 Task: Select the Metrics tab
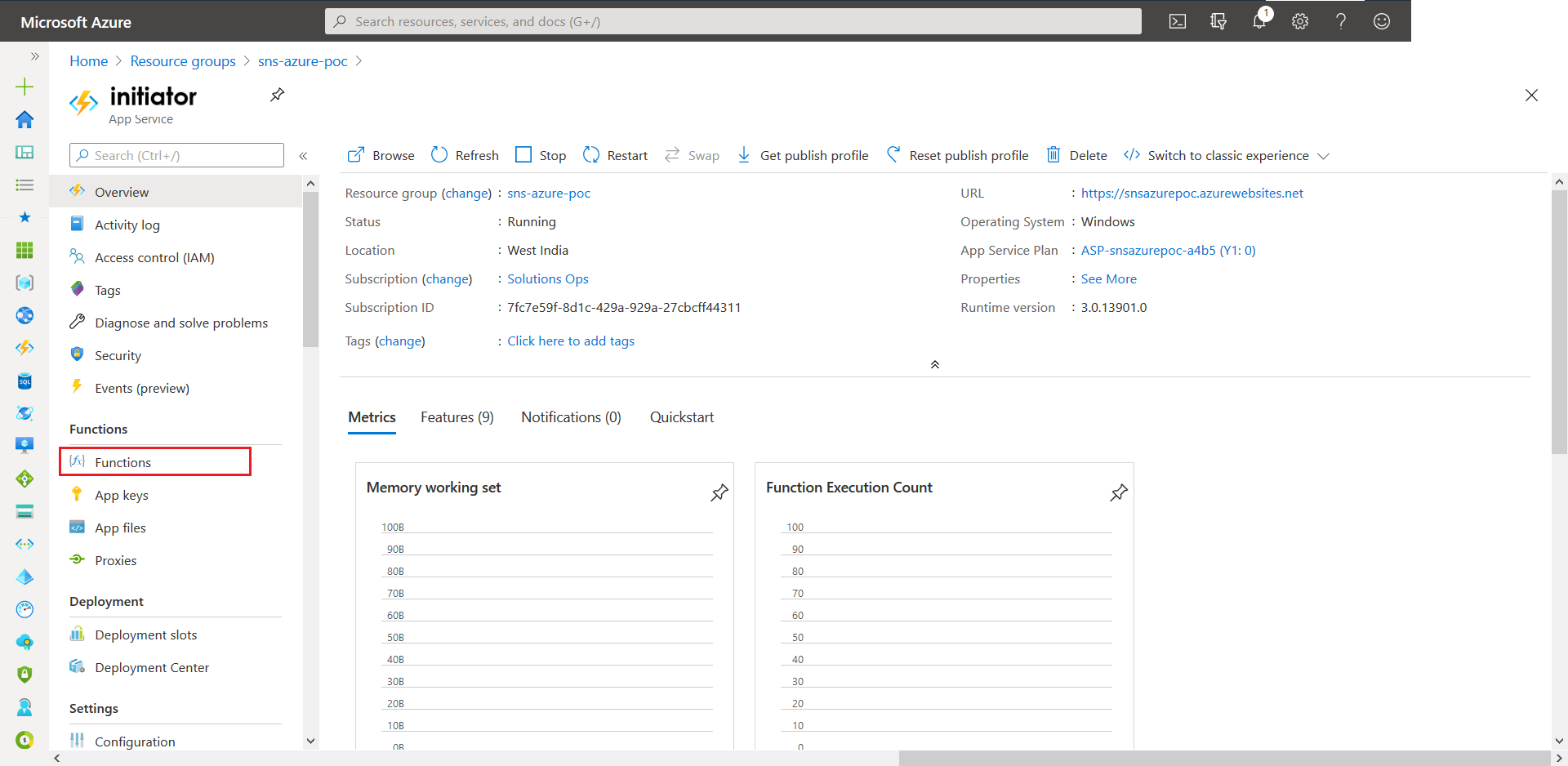372,417
